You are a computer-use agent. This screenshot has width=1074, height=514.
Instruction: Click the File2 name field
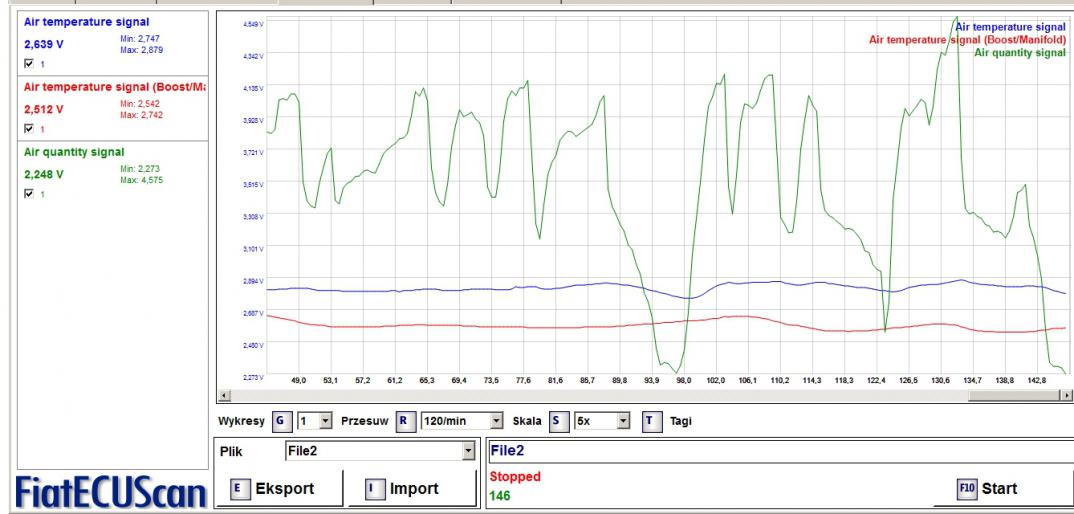coord(780,451)
